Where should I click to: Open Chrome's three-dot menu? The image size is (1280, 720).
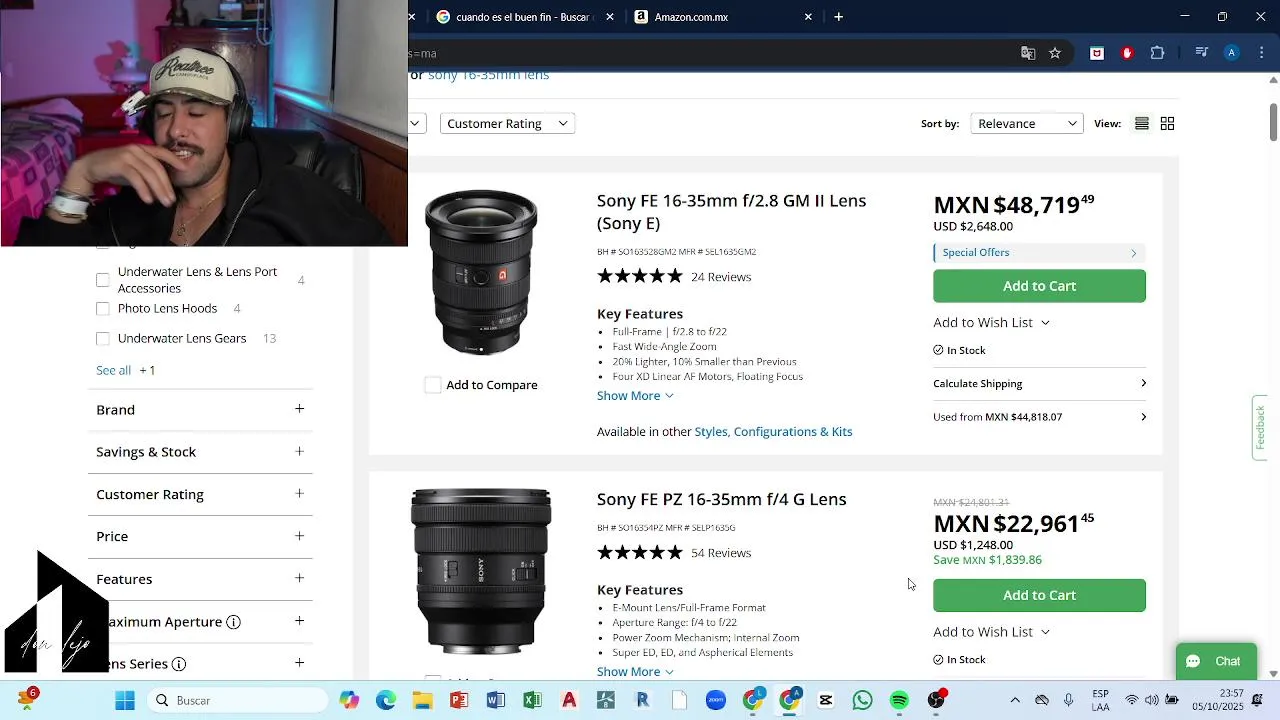coord(1262,53)
